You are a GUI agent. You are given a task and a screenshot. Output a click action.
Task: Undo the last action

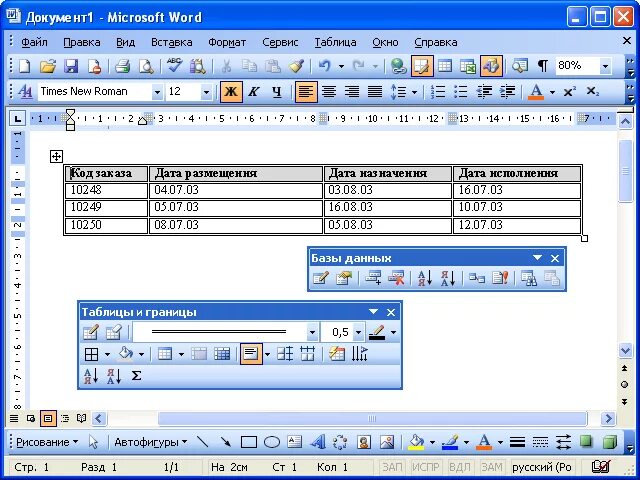pos(324,66)
